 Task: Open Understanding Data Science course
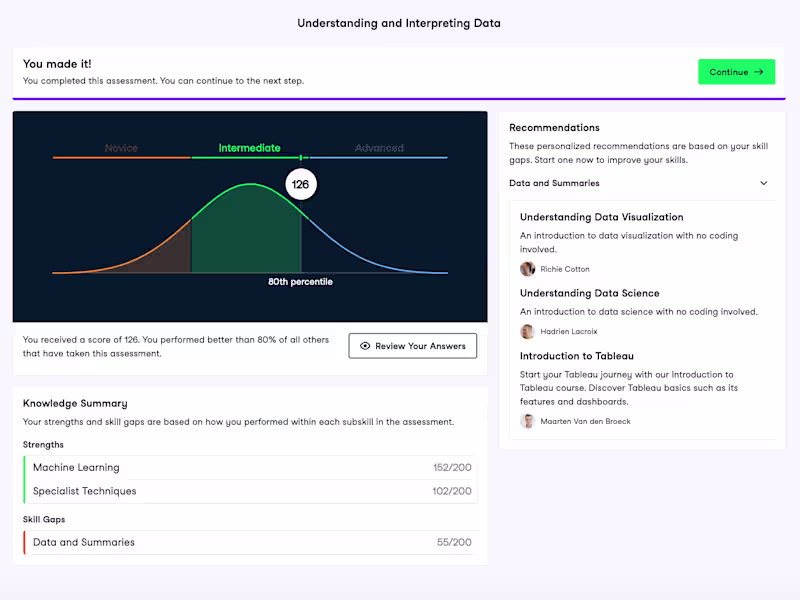coord(589,293)
